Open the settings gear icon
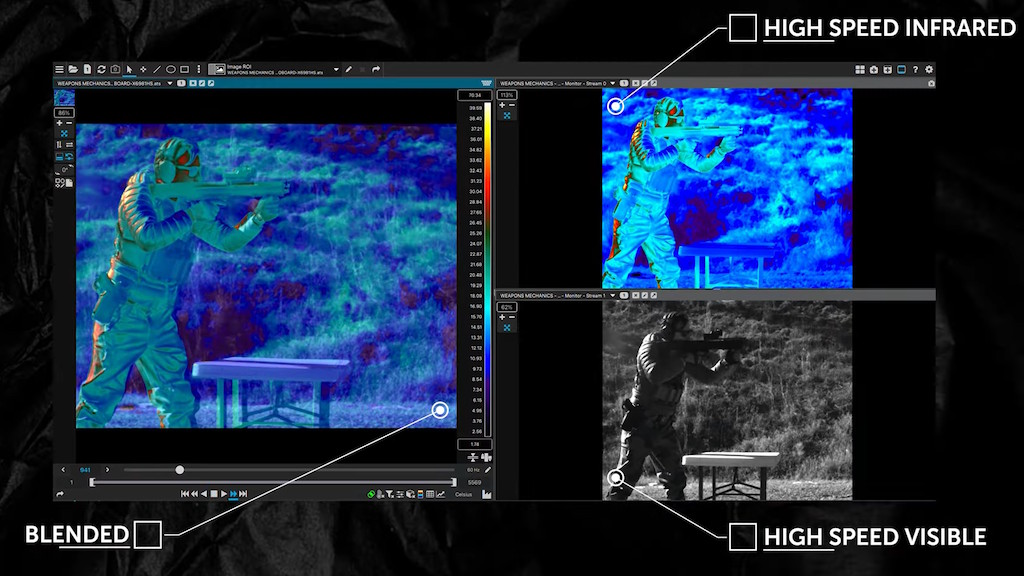This screenshot has width=1024, height=576. pyautogui.click(x=929, y=69)
